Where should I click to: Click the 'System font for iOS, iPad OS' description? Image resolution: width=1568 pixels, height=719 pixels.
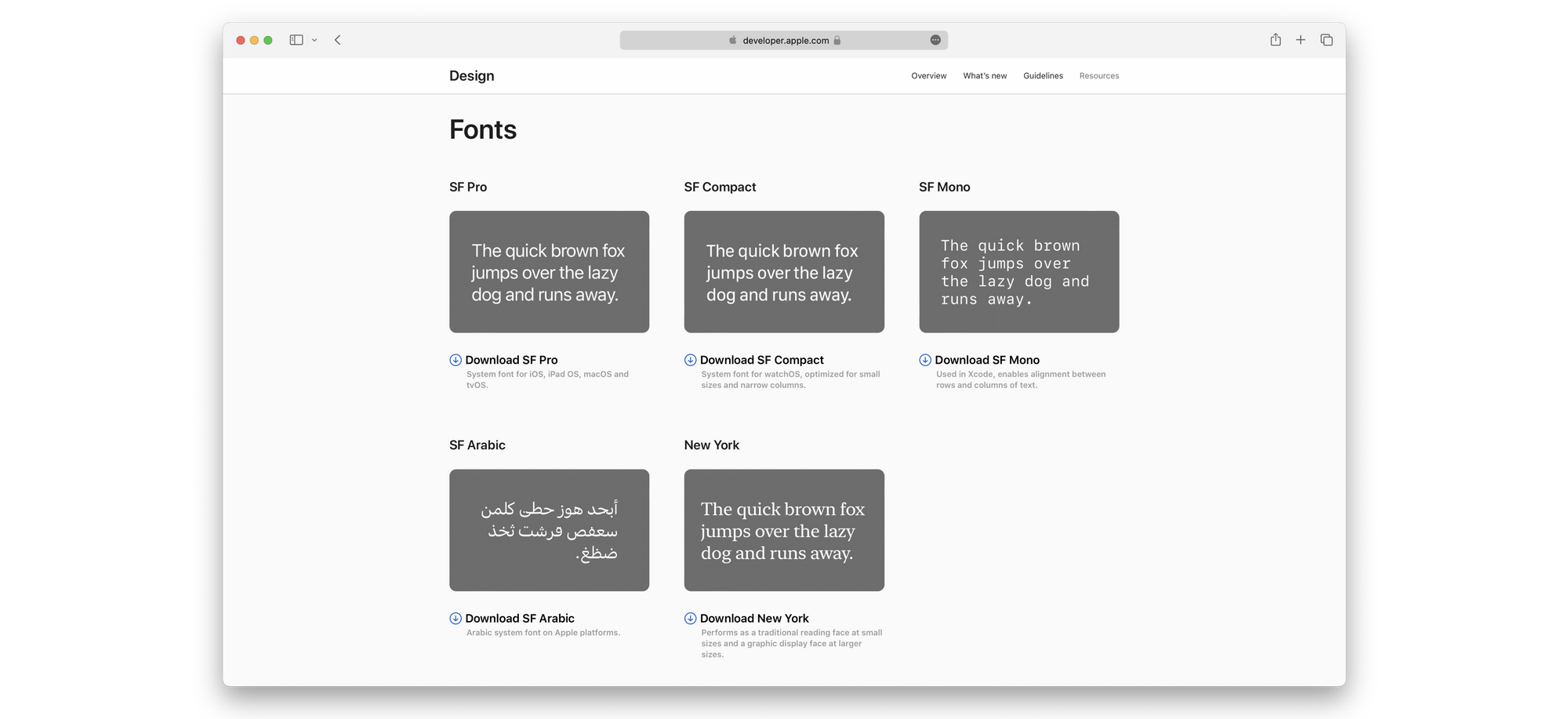(x=547, y=379)
